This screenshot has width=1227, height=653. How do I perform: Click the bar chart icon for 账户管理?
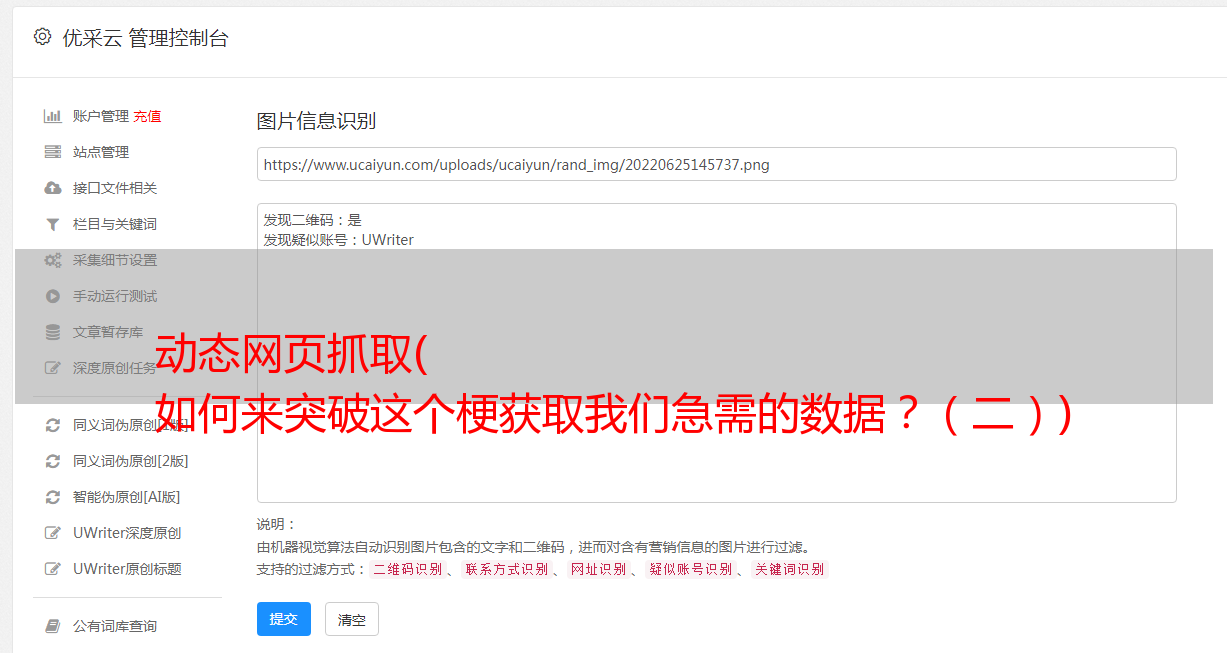(53, 116)
